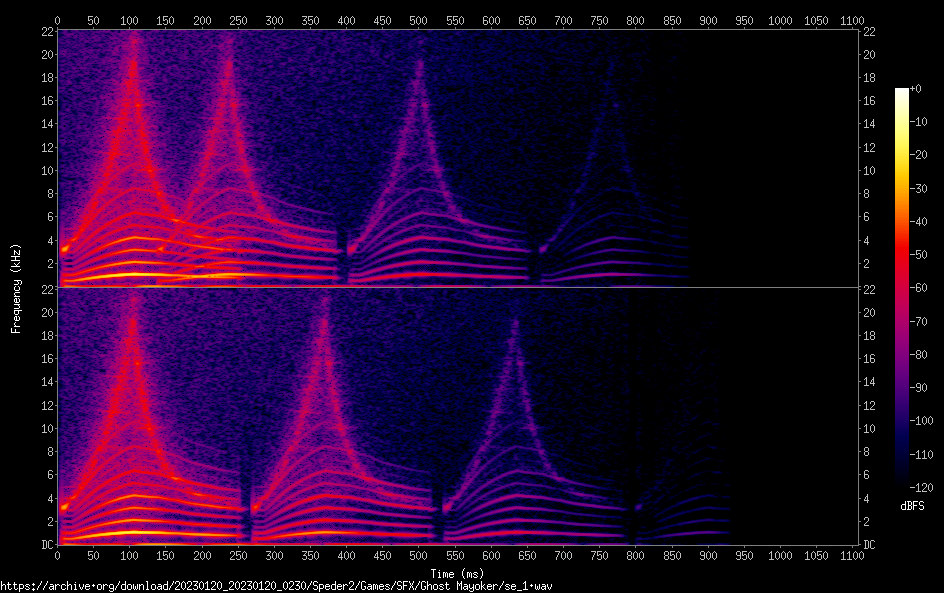Screen dimensions: 944x593
Task: Click lower channel's sweep peak near 370 ms
Action: point(324,310)
